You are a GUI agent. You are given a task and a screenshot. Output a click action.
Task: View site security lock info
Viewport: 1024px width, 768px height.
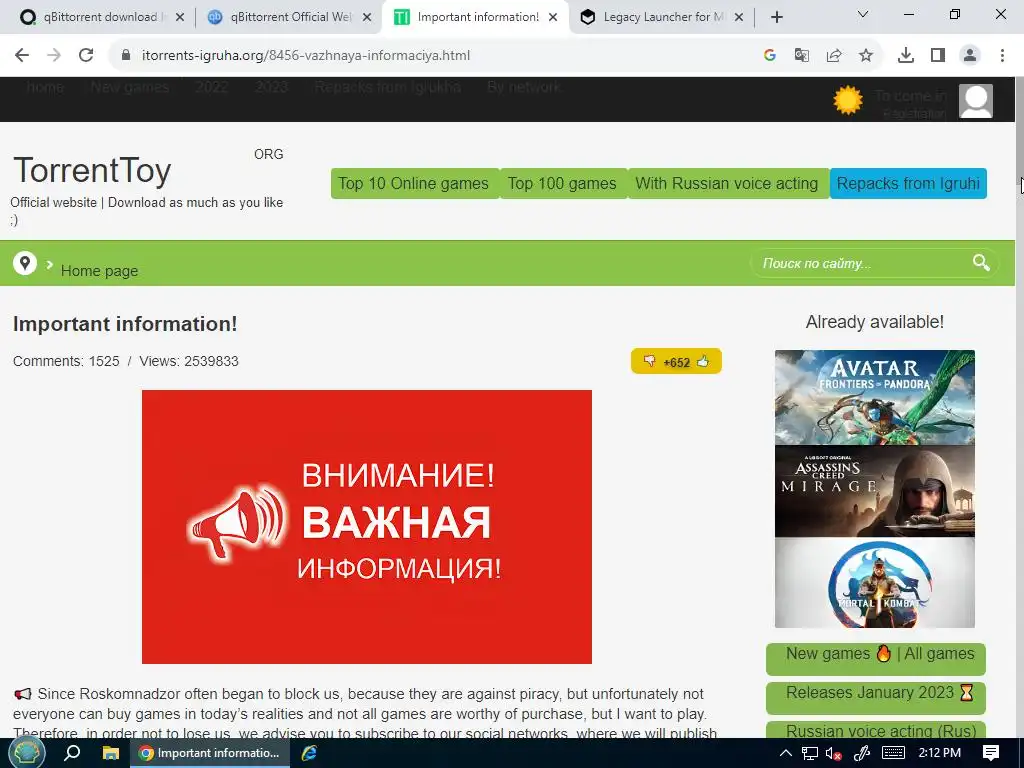click(126, 56)
